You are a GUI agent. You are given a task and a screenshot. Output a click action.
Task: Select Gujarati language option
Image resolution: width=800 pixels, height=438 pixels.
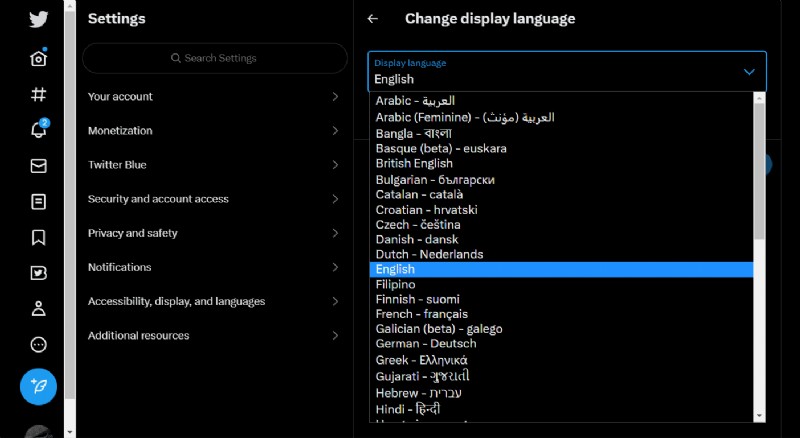pos(561,376)
